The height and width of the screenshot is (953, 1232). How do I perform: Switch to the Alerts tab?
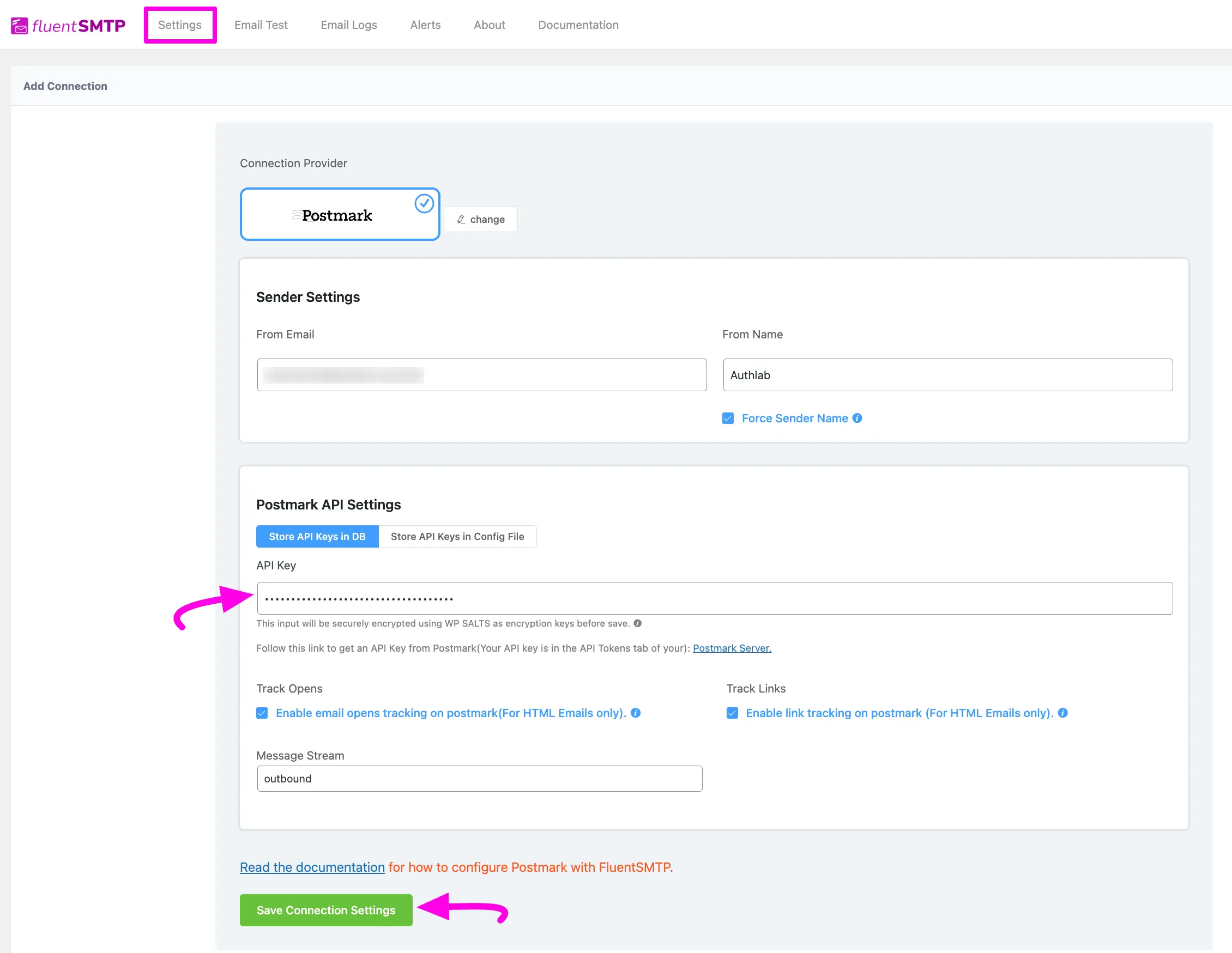click(x=425, y=25)
